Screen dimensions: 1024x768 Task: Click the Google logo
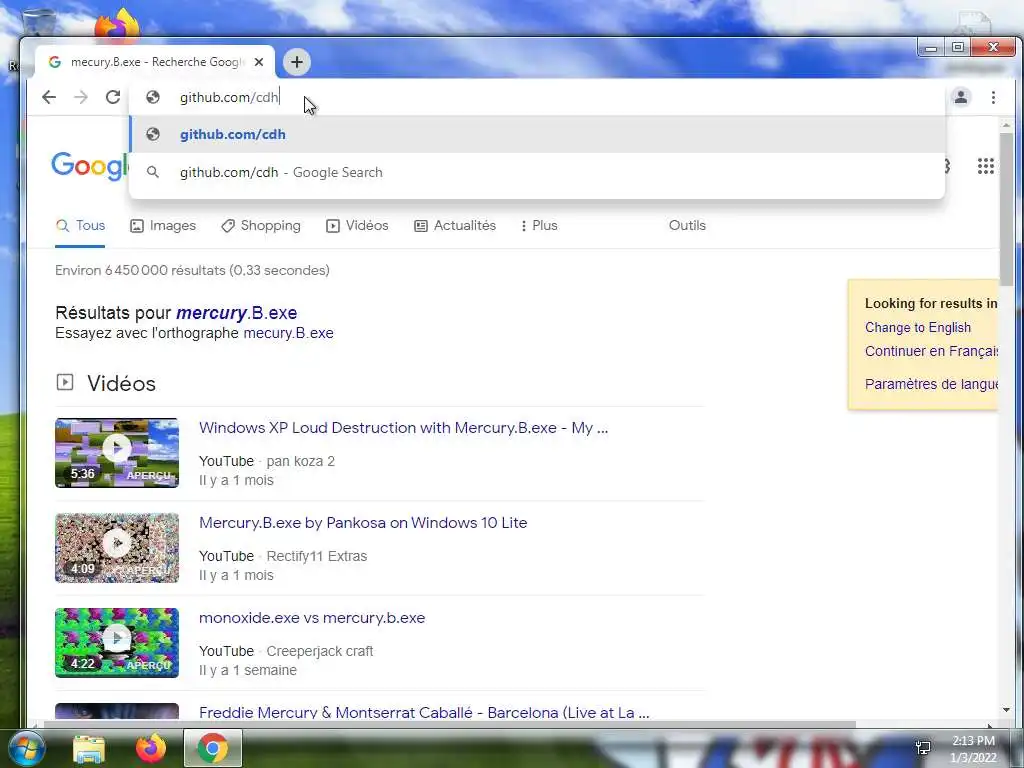89,166
